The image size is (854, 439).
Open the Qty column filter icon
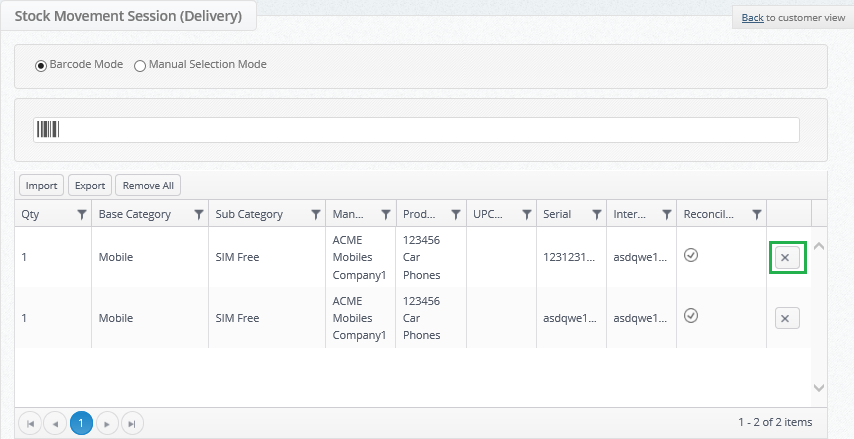click(x=82, y=215)
